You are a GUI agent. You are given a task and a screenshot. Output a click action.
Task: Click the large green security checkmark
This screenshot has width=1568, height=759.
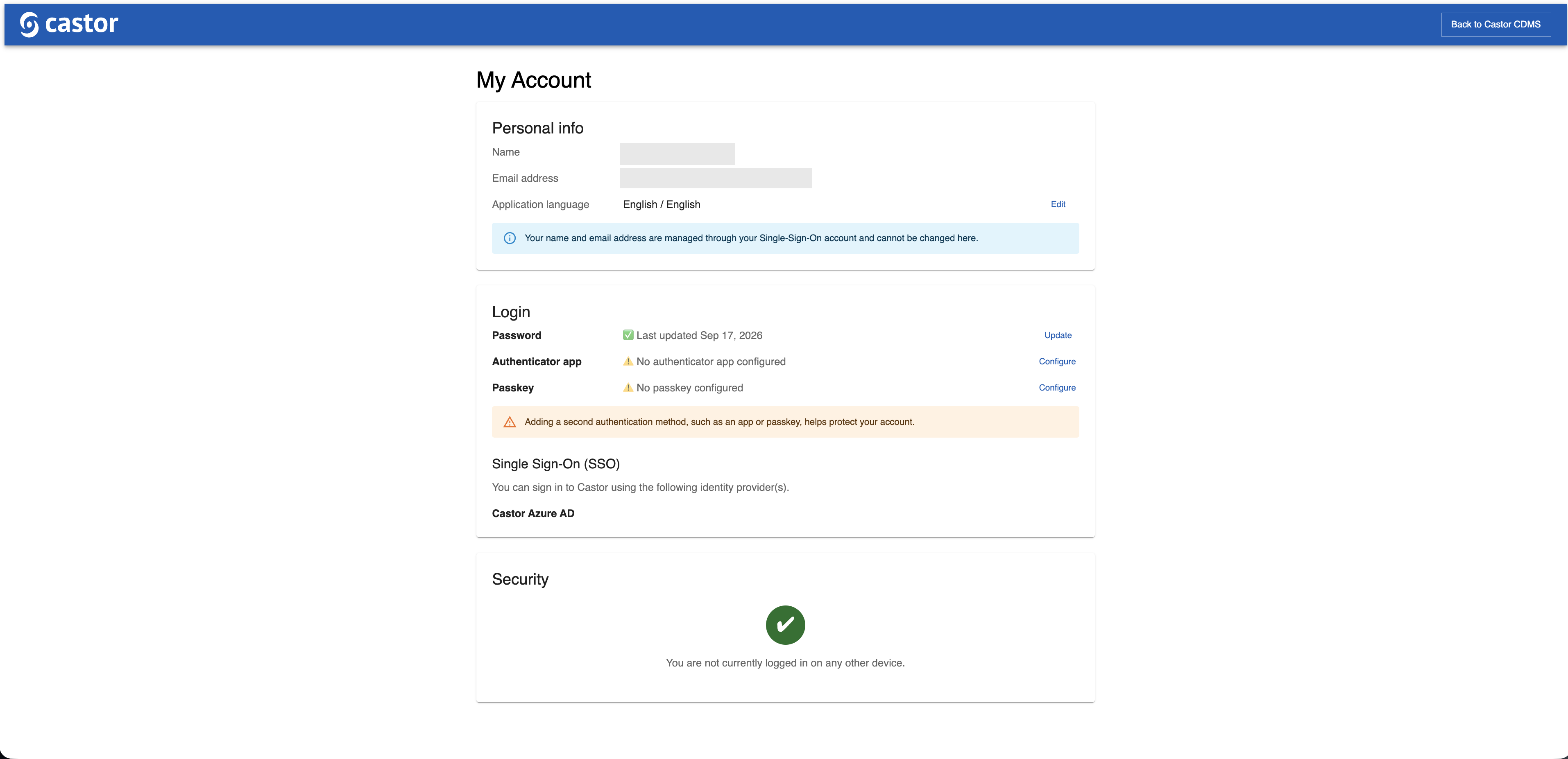pos(785,625)
